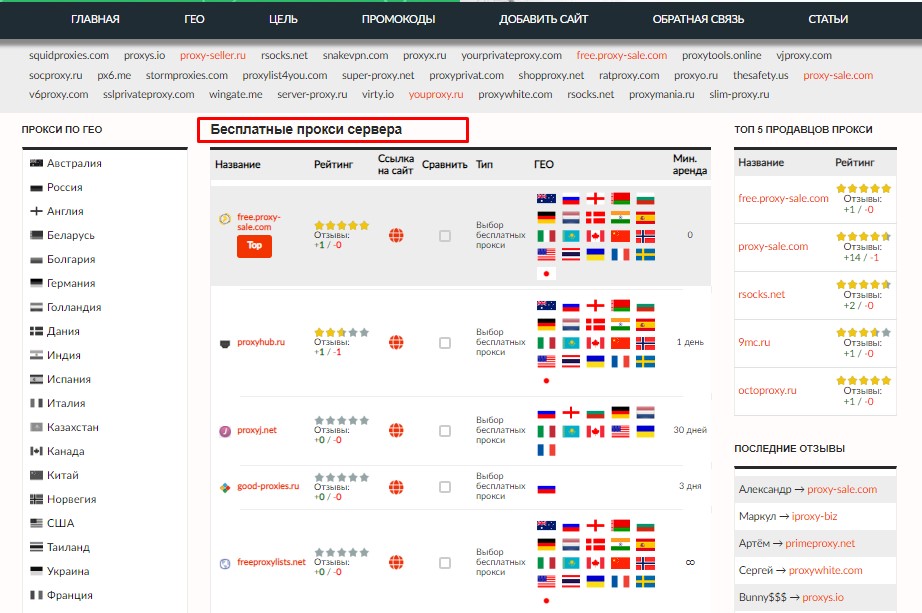Click the Kazakhstan flag in proxyj.net GEO cell

pos(571,432)
